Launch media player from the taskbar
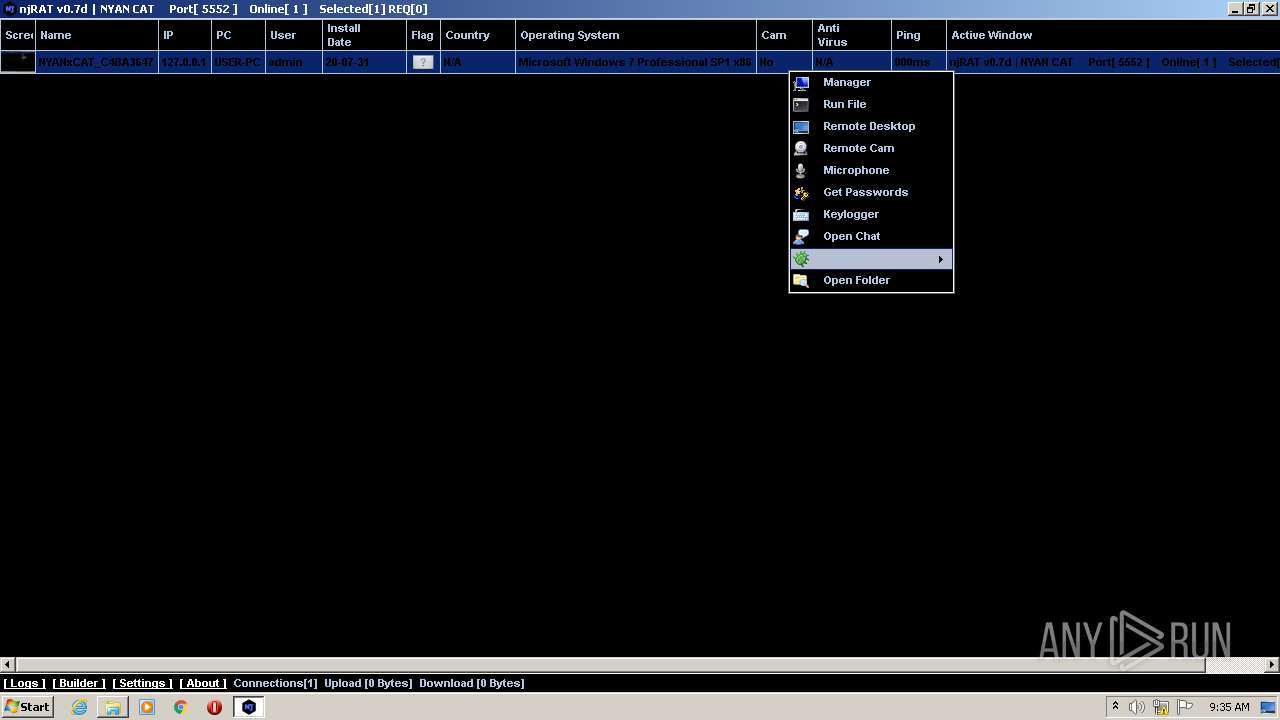Viewport: 1280px width, 720px height. (147, 707)
